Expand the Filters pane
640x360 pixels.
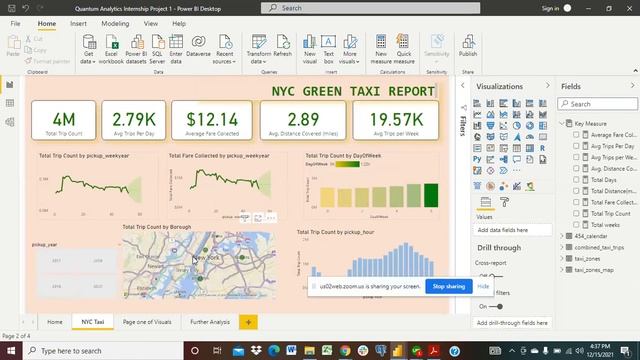point(462,86)
